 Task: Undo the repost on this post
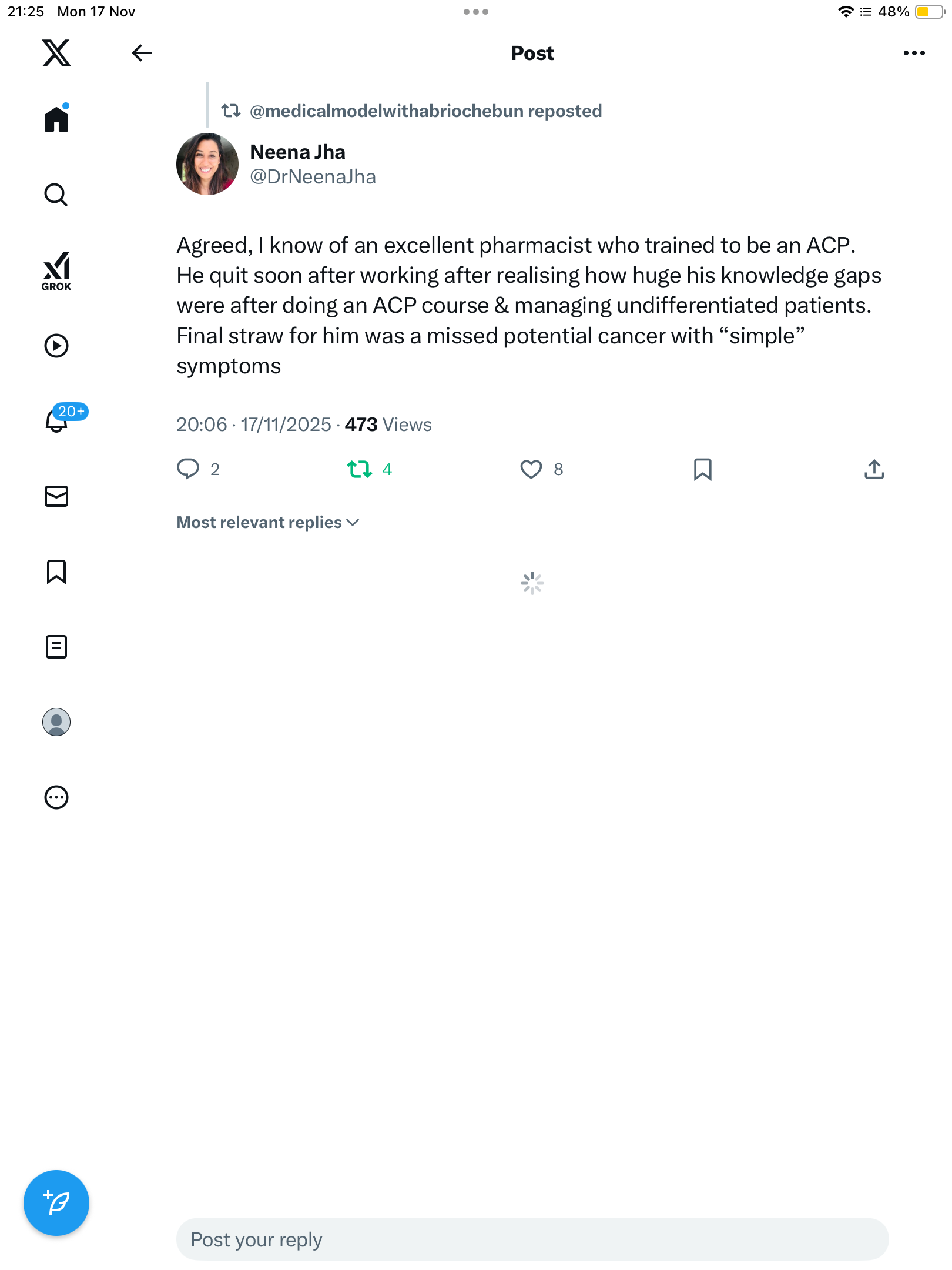coord(360,469)
